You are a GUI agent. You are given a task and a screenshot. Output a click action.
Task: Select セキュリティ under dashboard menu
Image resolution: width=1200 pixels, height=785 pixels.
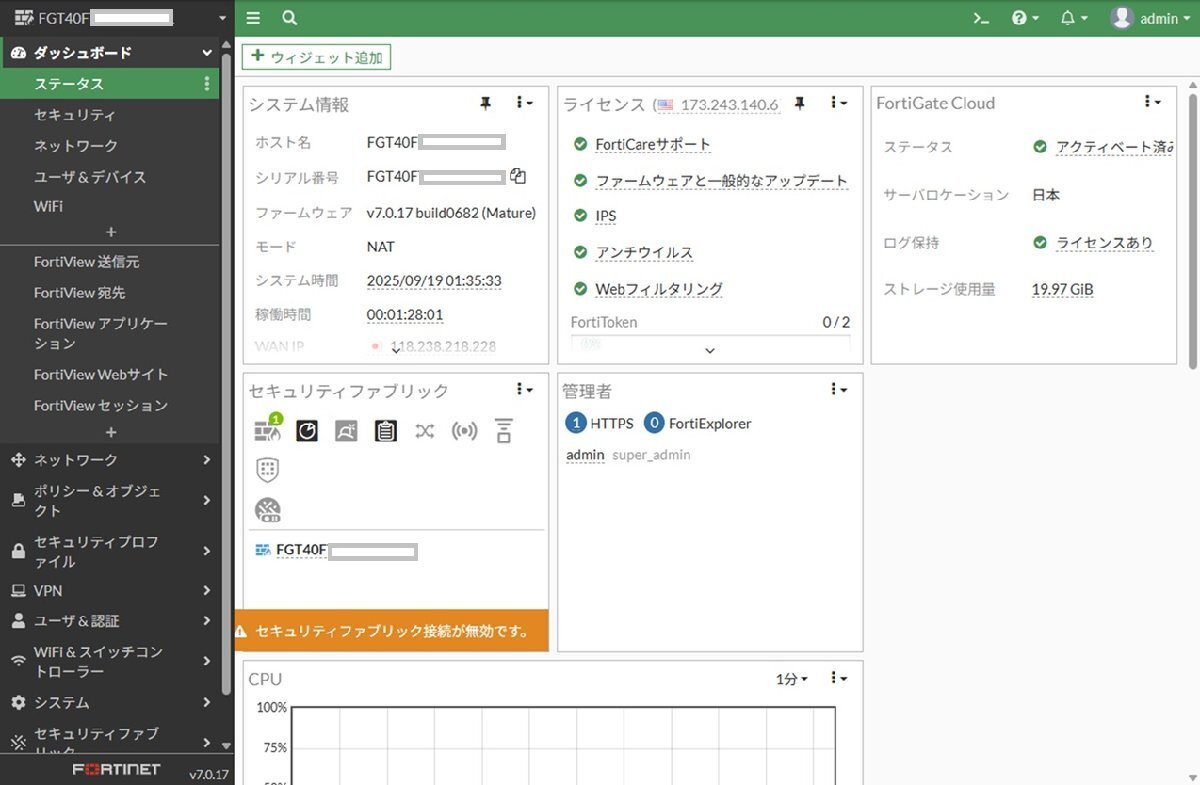75,115
